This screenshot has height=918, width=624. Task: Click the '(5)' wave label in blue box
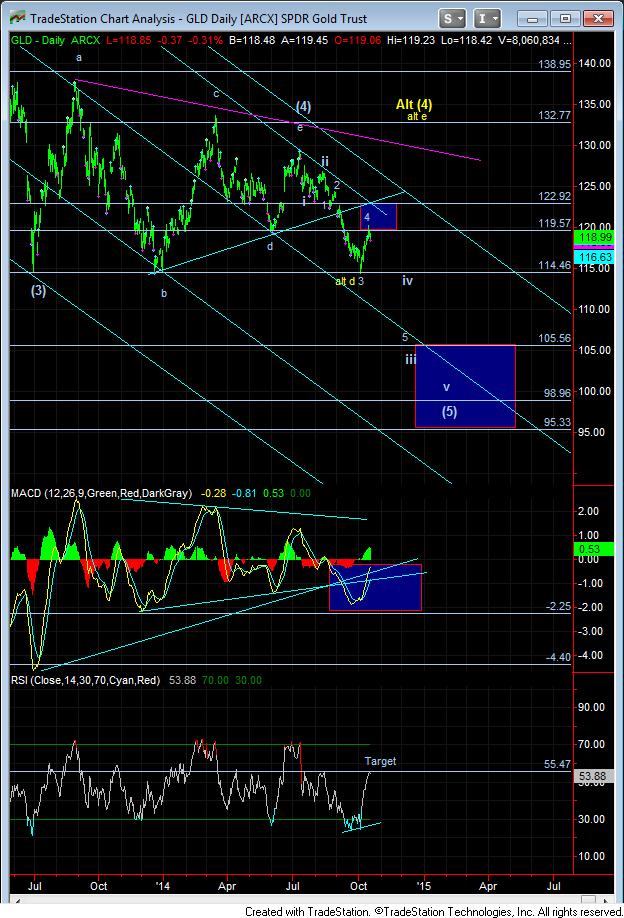(449, 412)
